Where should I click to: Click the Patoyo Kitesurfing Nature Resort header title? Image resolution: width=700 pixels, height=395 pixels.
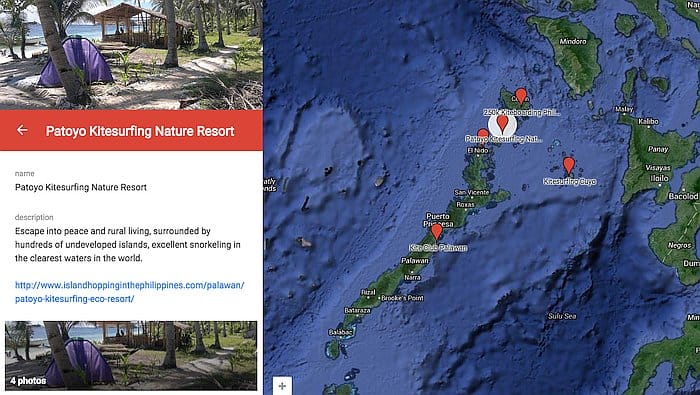pyautogui.click(x=140, y=131)
